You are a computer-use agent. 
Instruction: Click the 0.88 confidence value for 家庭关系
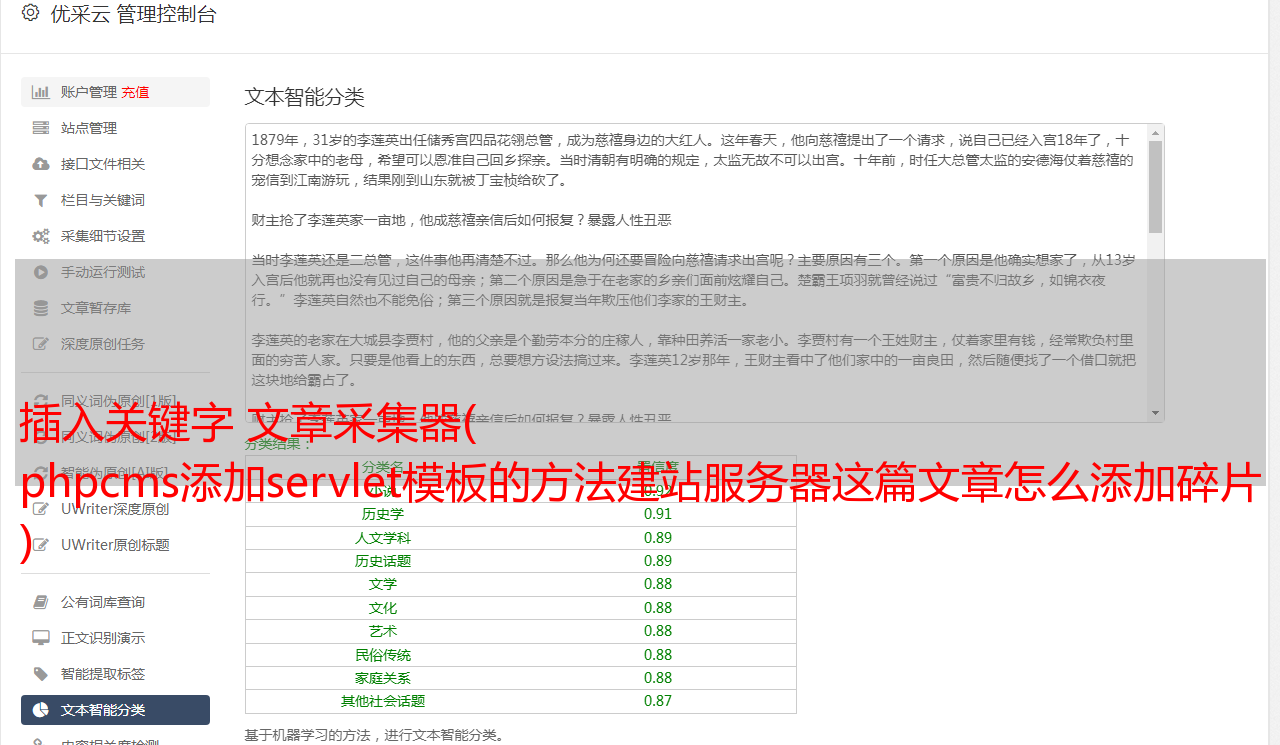point(658,678)
